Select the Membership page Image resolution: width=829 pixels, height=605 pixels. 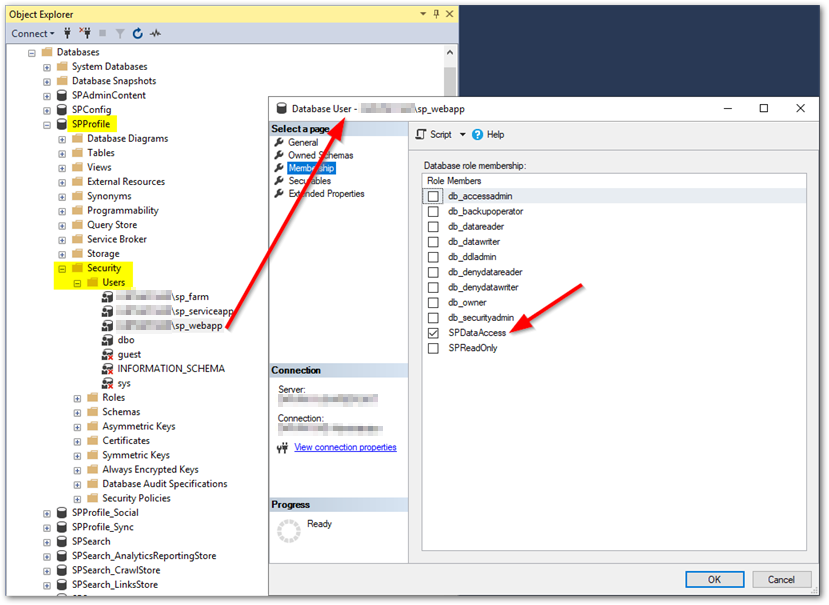point(311,168)
